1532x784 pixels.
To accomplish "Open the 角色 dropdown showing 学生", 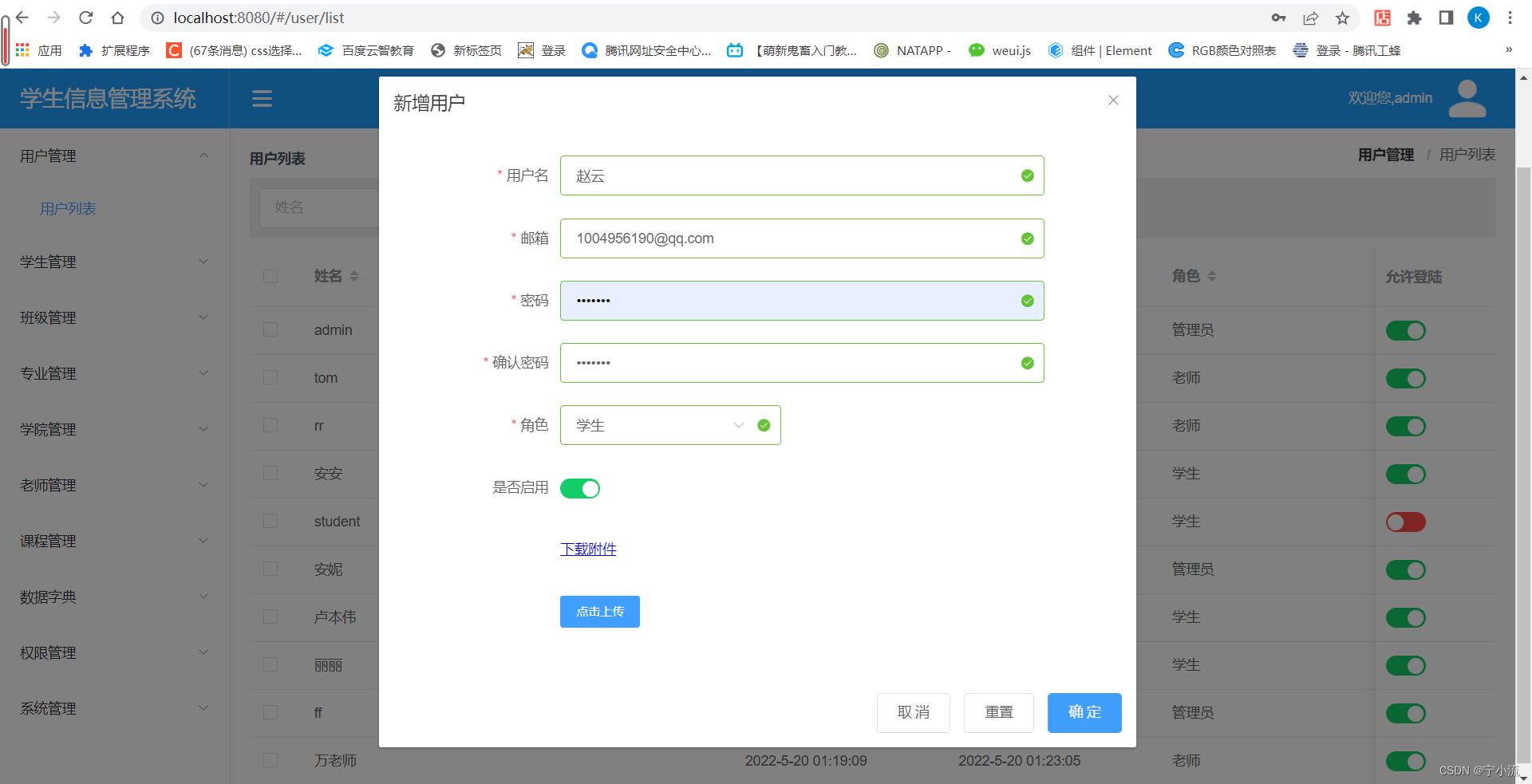I will coord(670,425).
